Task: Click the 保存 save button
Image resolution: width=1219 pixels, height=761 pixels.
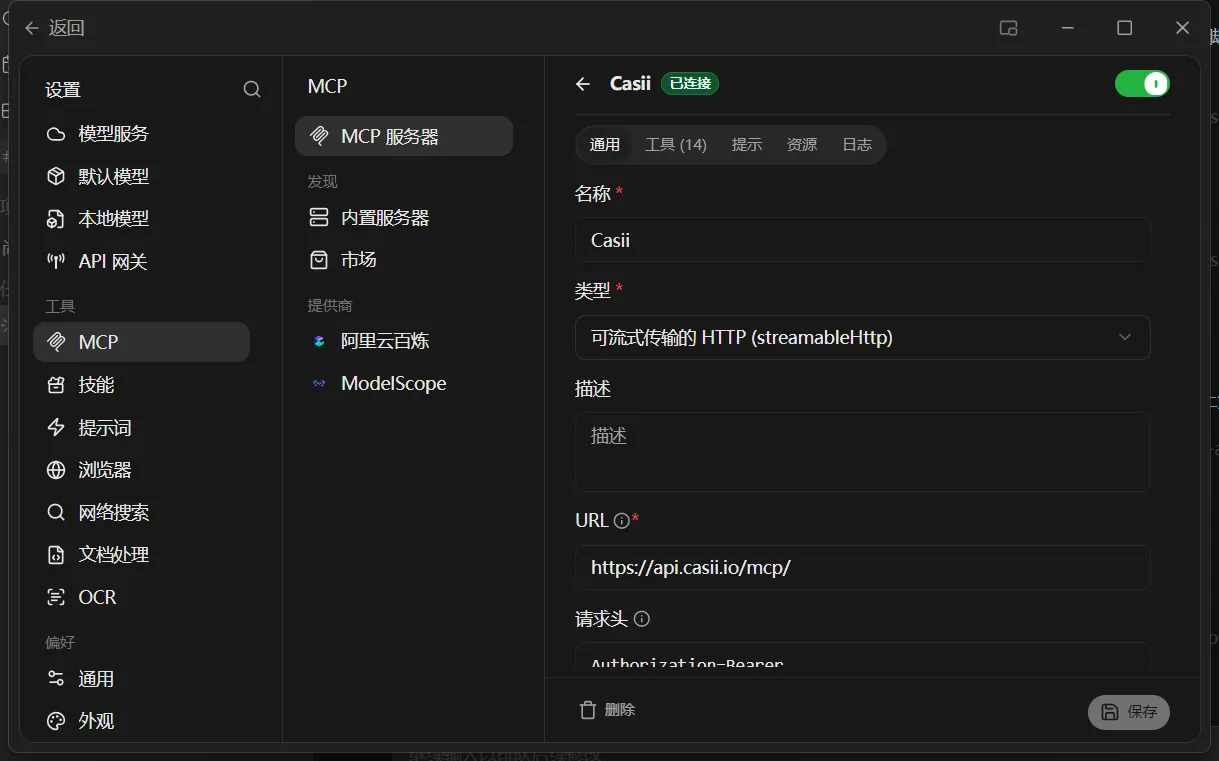Action: pyautogui.click(x=1129, y=712)
